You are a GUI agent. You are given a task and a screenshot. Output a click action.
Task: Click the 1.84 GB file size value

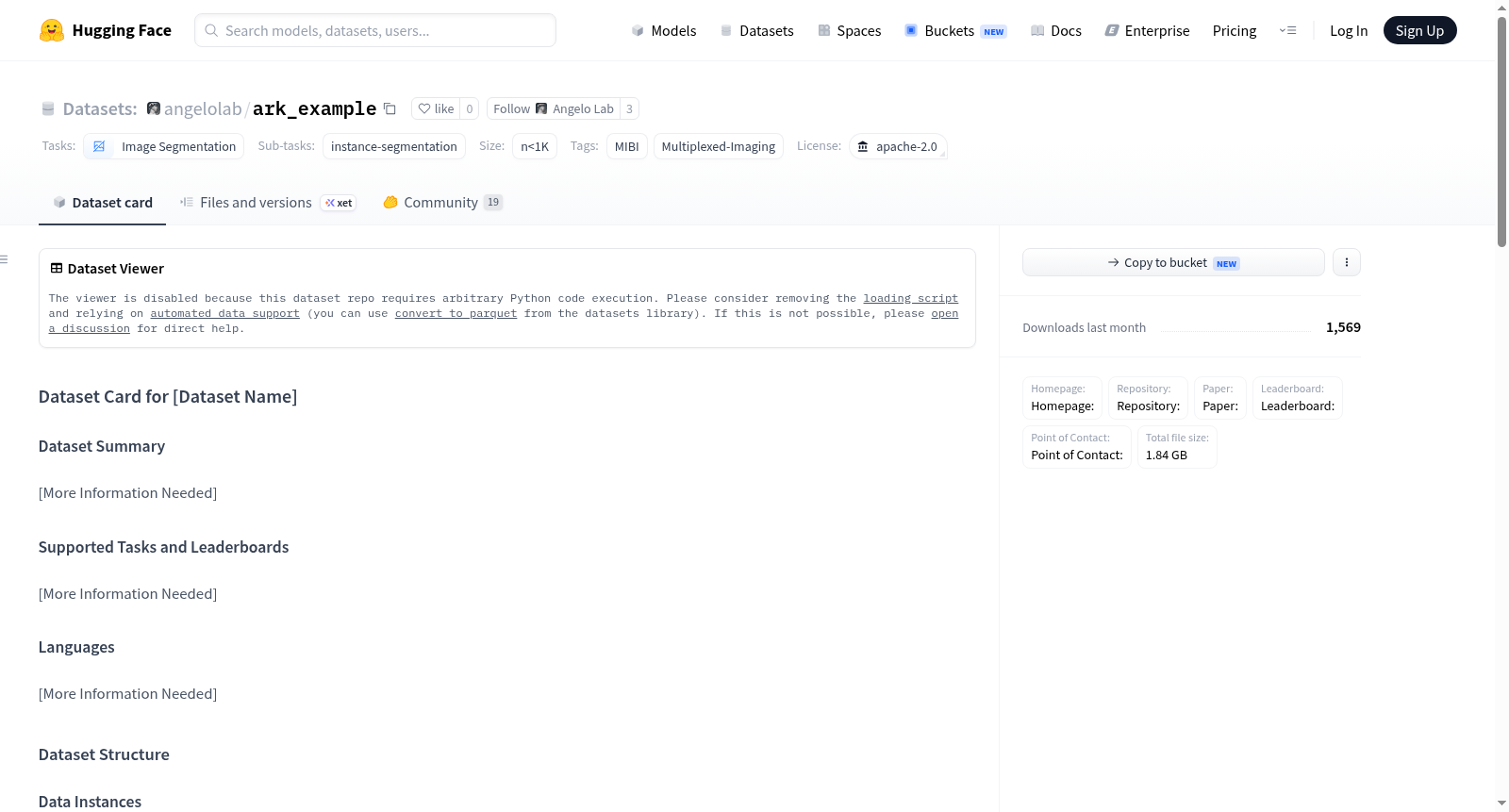1167,455
